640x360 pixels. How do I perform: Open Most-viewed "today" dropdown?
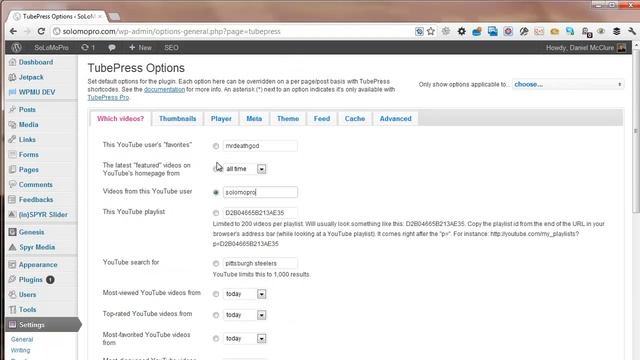pos(245,294)
